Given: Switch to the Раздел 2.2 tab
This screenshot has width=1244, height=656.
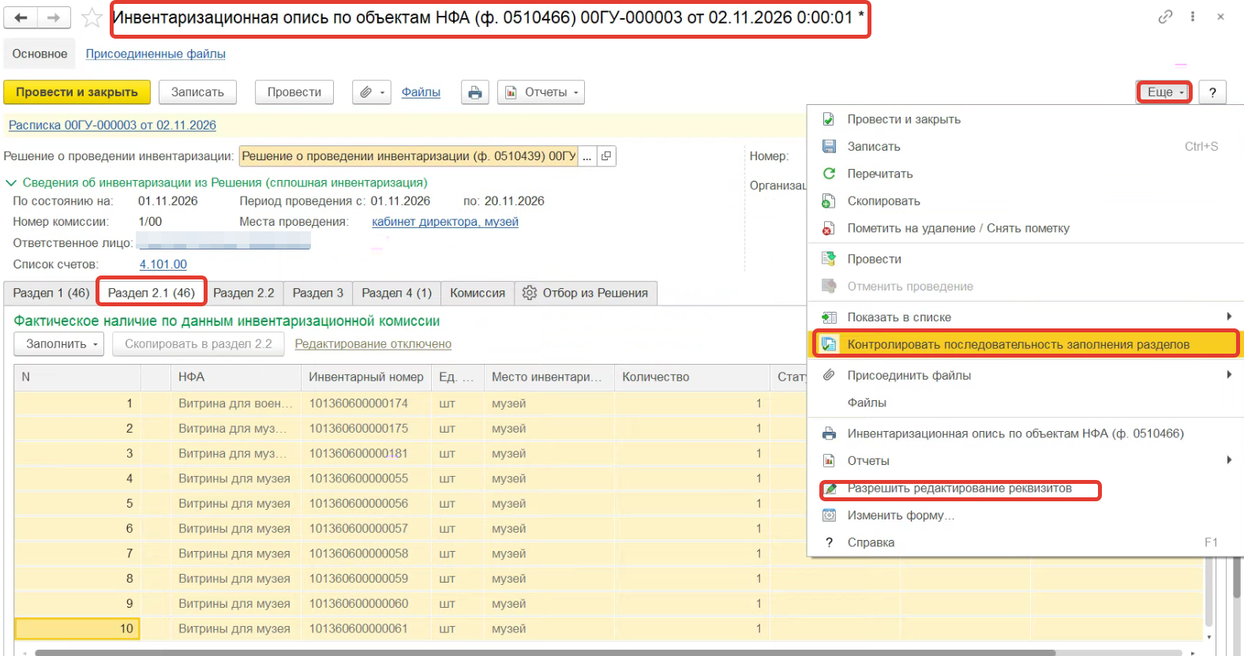Looking at the screenshot, I should (x=243, y=293).
